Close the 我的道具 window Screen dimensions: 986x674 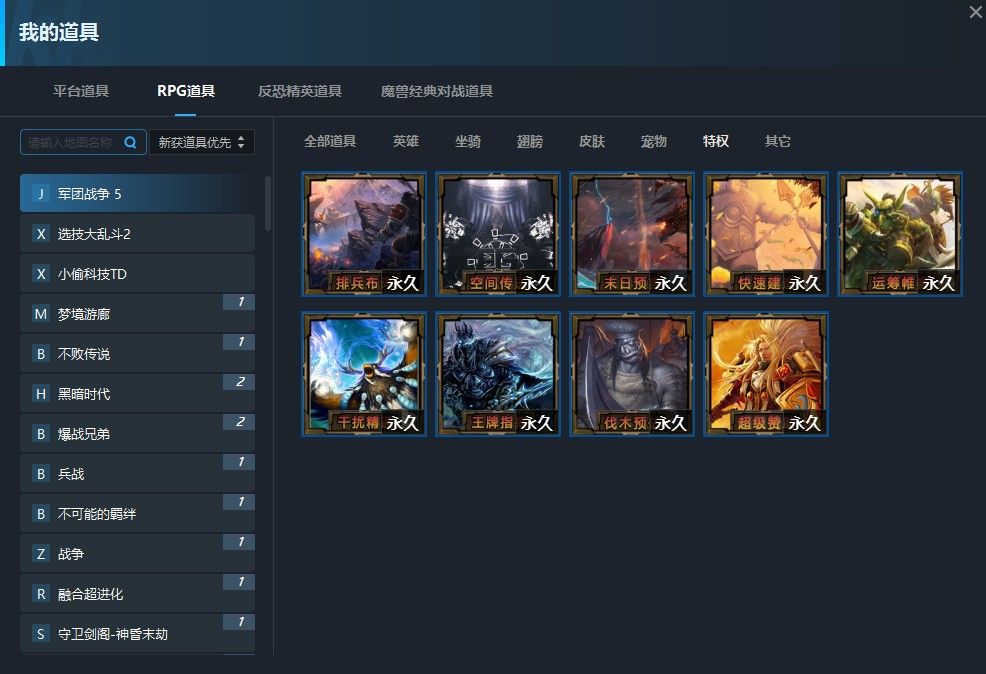coord(976,11)
